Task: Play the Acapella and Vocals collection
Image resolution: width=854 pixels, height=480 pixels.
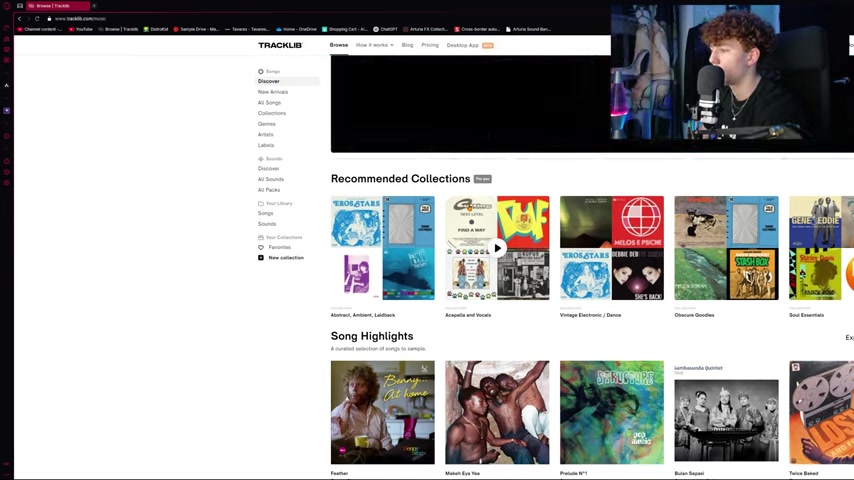Action: pyautogui.click(x=497, y=248)
